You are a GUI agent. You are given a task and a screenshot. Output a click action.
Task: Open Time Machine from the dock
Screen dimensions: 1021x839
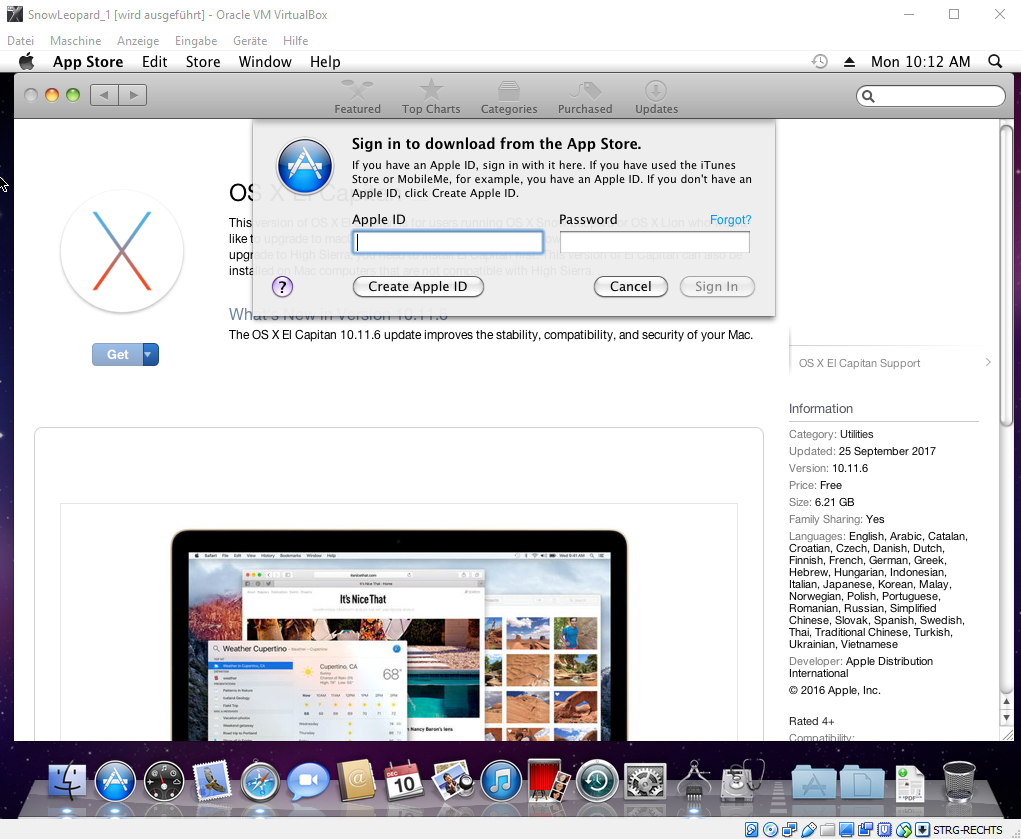(x=596, y=780)
